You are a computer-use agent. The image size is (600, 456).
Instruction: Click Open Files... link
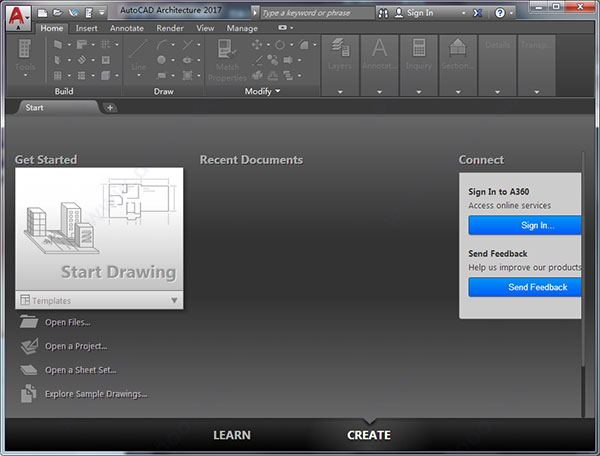point(68,322)
